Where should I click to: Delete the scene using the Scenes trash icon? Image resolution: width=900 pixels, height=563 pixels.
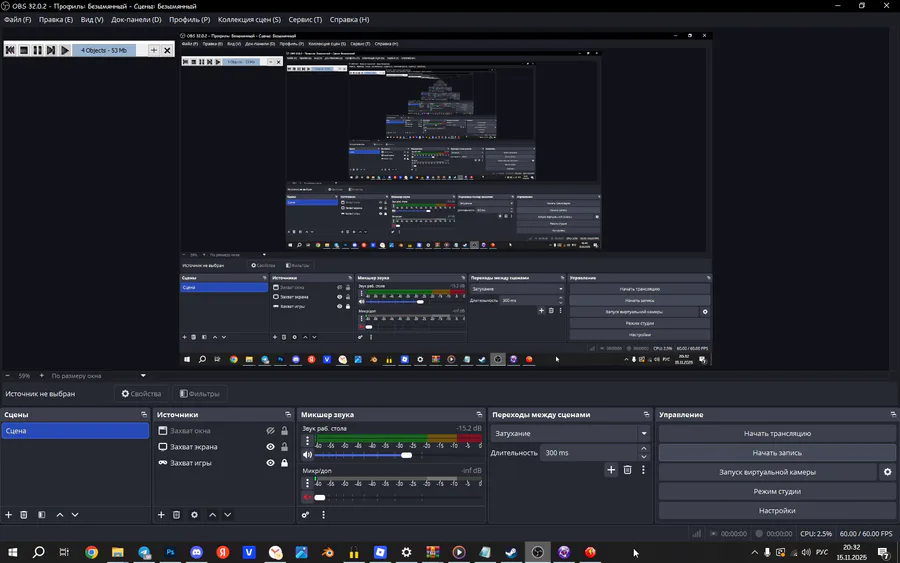click(x=24, y=515)
